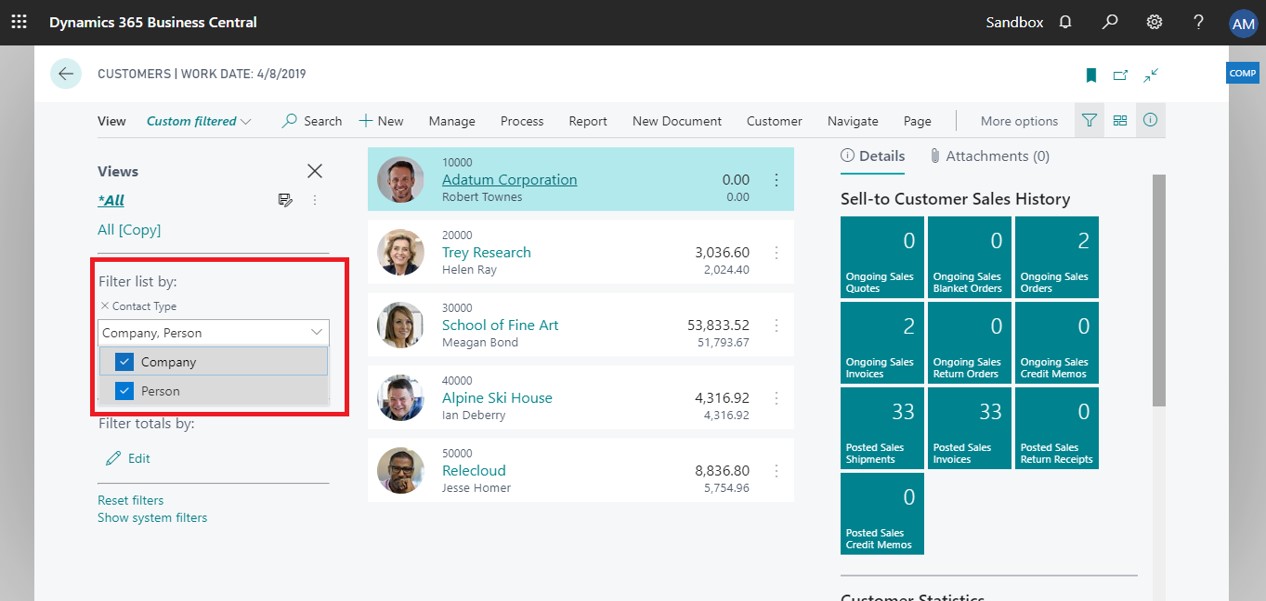The width and height of the screenshot is (1266, 601).
Task: Click the COMP company badge
Action: click(x=1243, y=73)
